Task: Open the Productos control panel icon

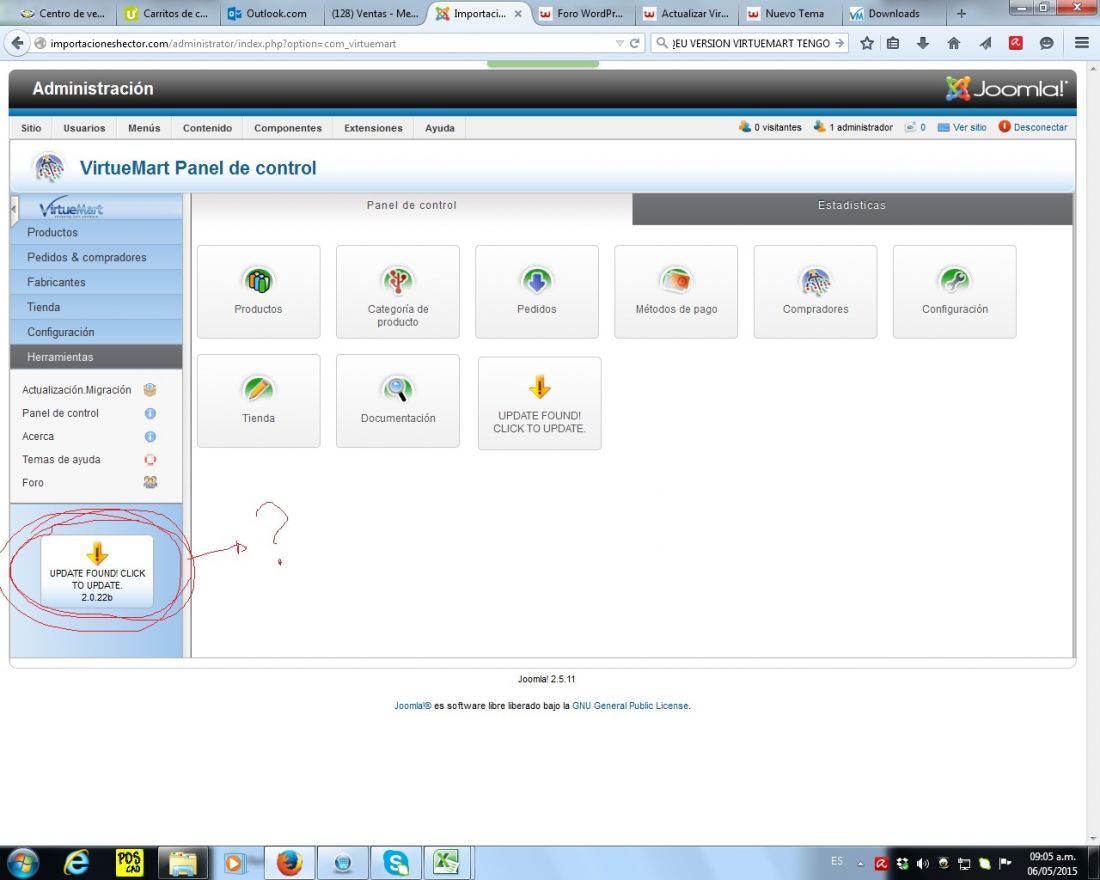Action: (258, 291)
